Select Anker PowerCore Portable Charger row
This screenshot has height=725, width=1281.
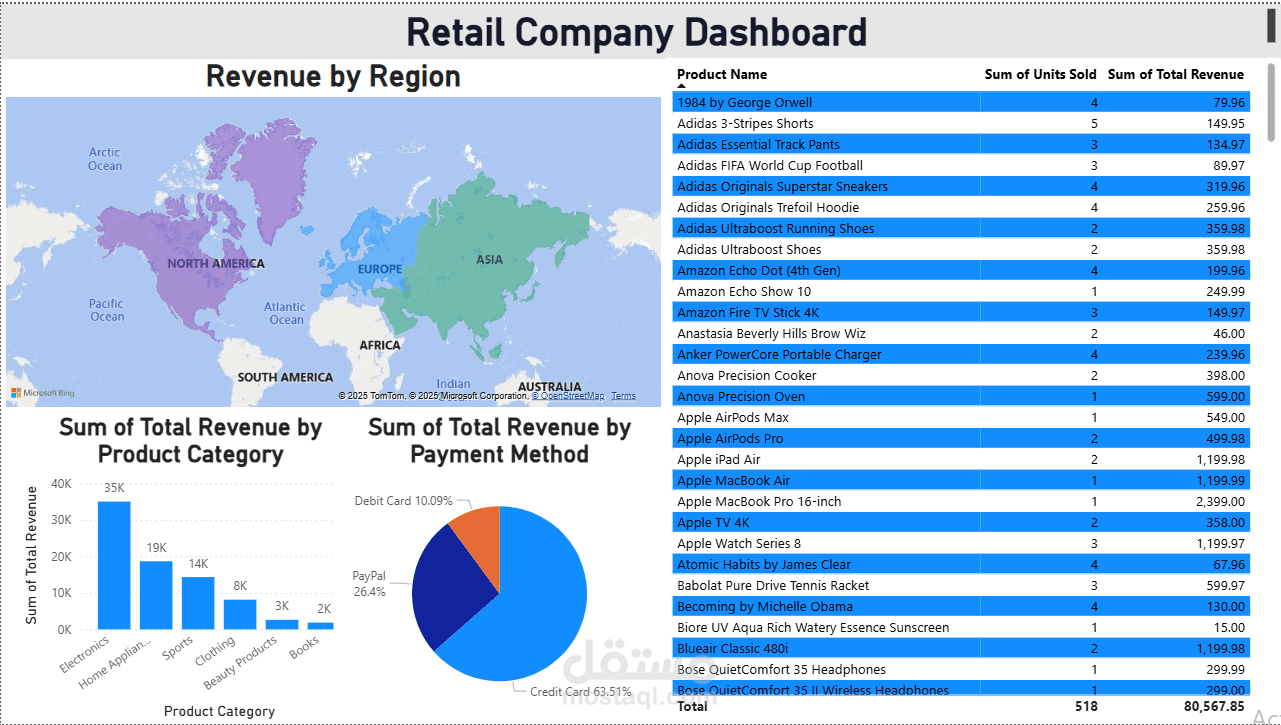point(961,354)
